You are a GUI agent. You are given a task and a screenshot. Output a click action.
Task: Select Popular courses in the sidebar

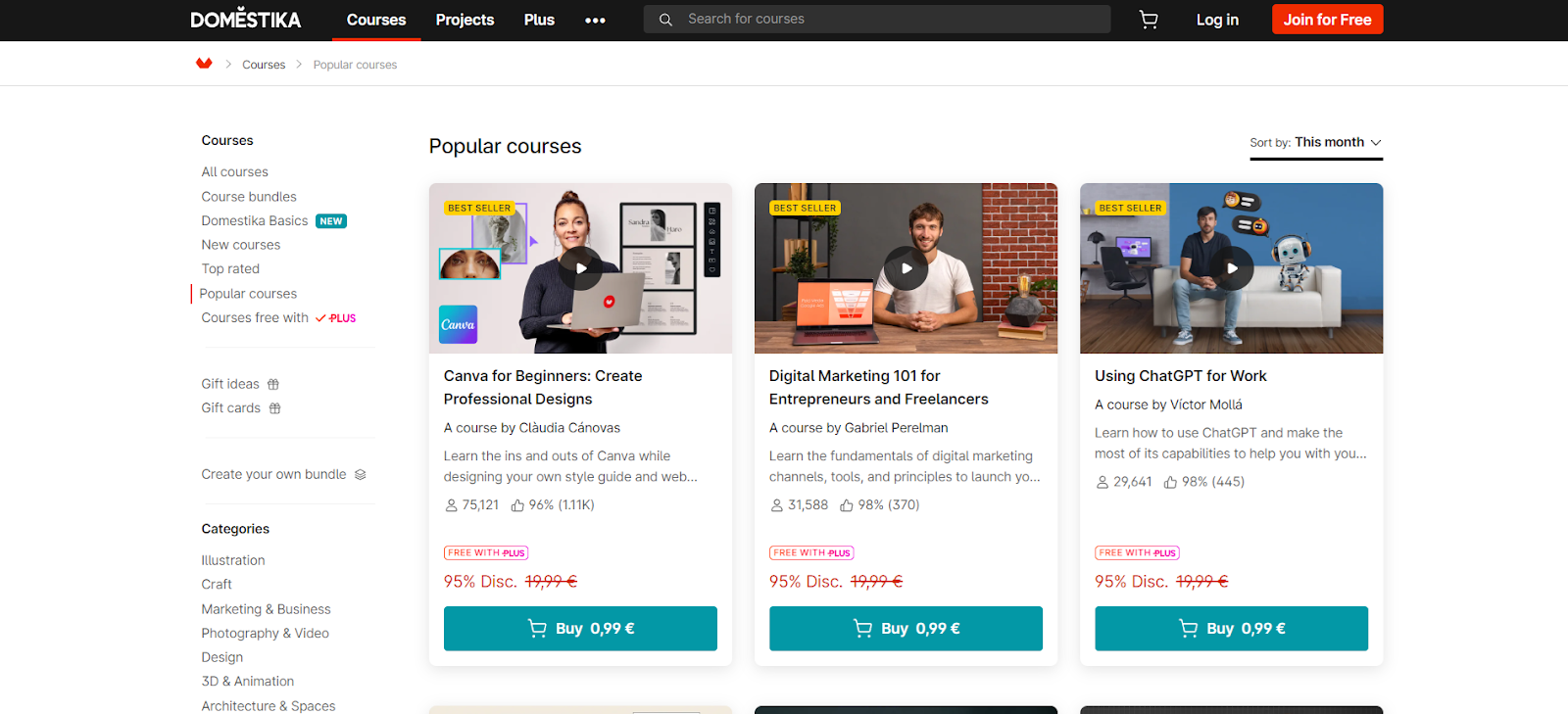click(248, 294)
